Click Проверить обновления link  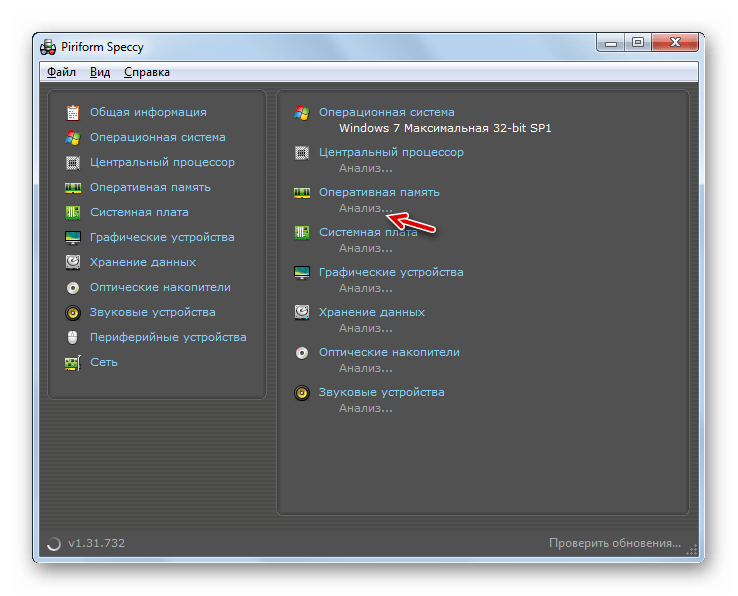click(x=615, y=543)
